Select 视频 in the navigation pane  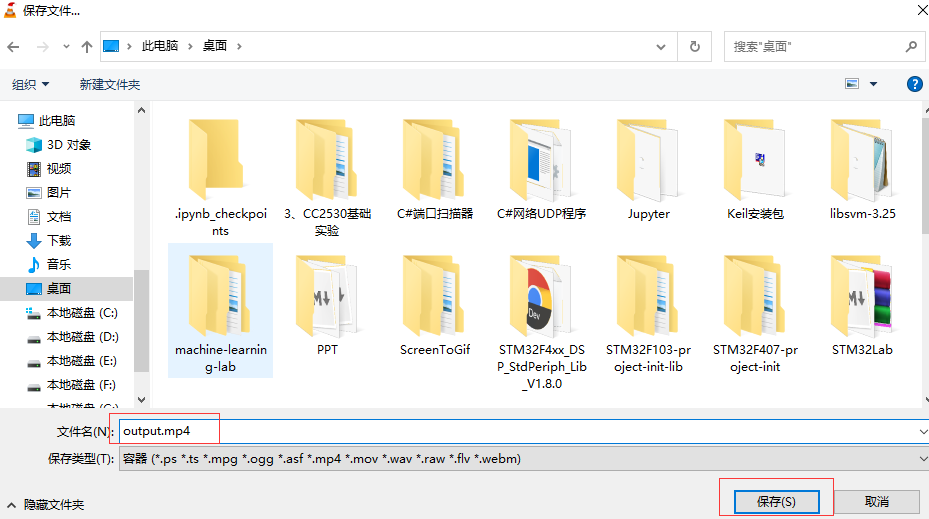(x=49, y=169)
